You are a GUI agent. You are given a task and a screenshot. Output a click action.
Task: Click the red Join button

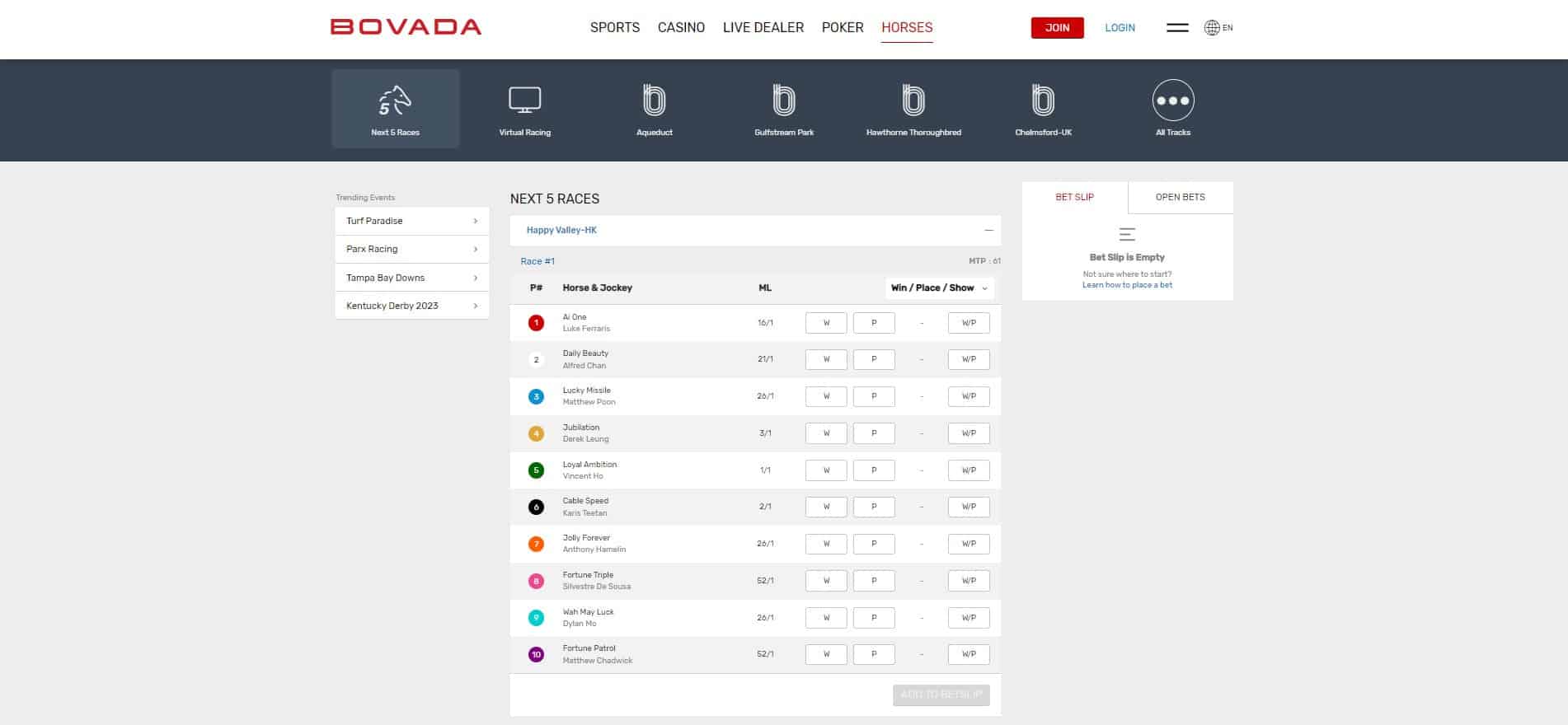point(1057,27)
